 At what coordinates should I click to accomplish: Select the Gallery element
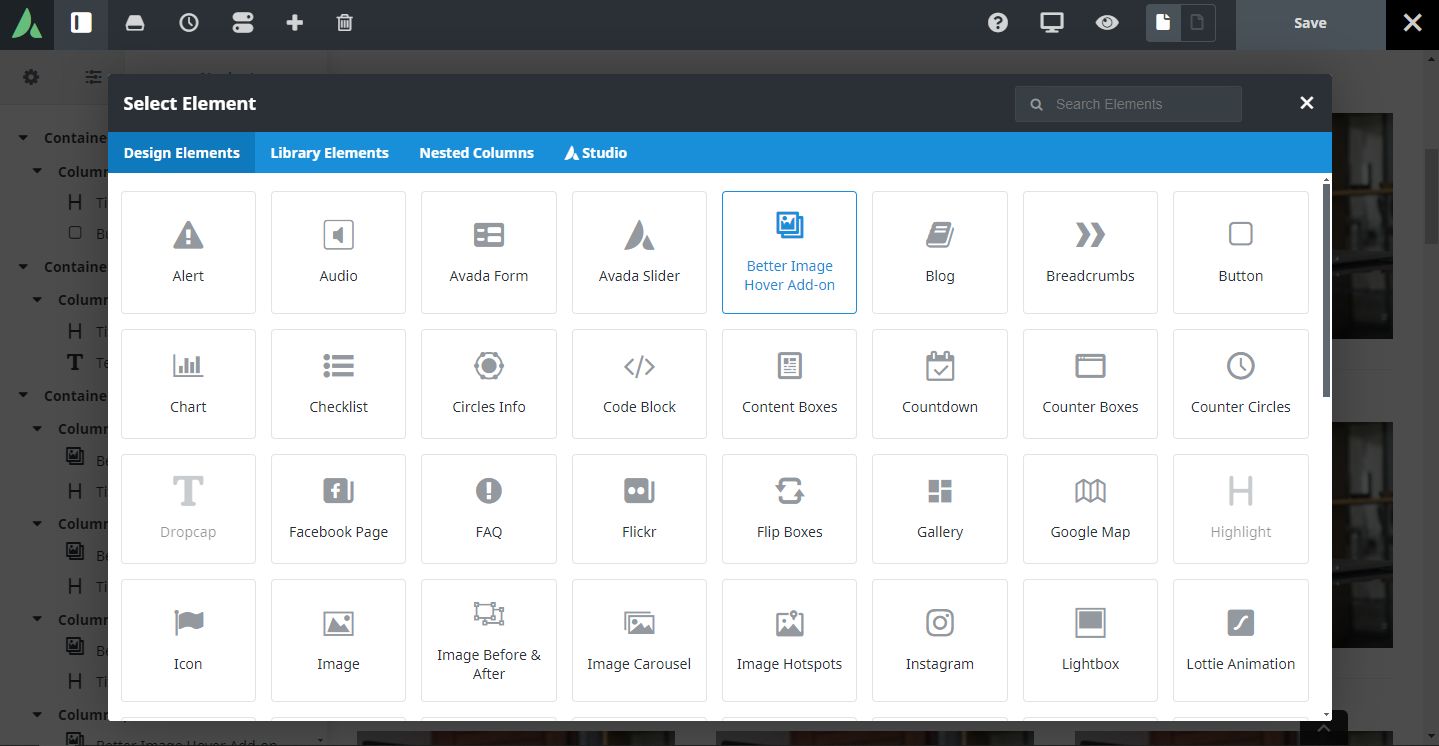[940, 509]
